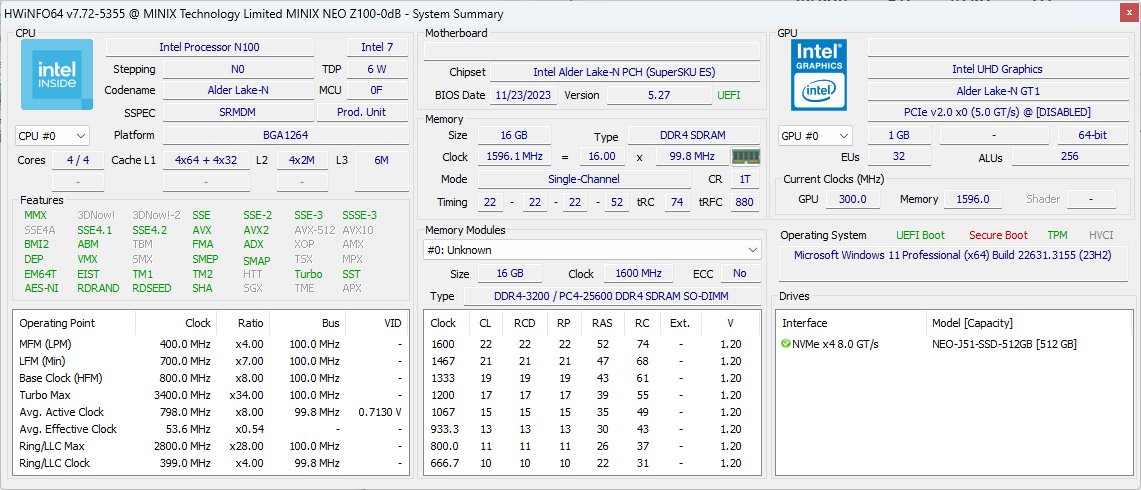Screen dimensions: 1141x490
Task: Click the Intel Inside CPU logo
Action: 57,75
